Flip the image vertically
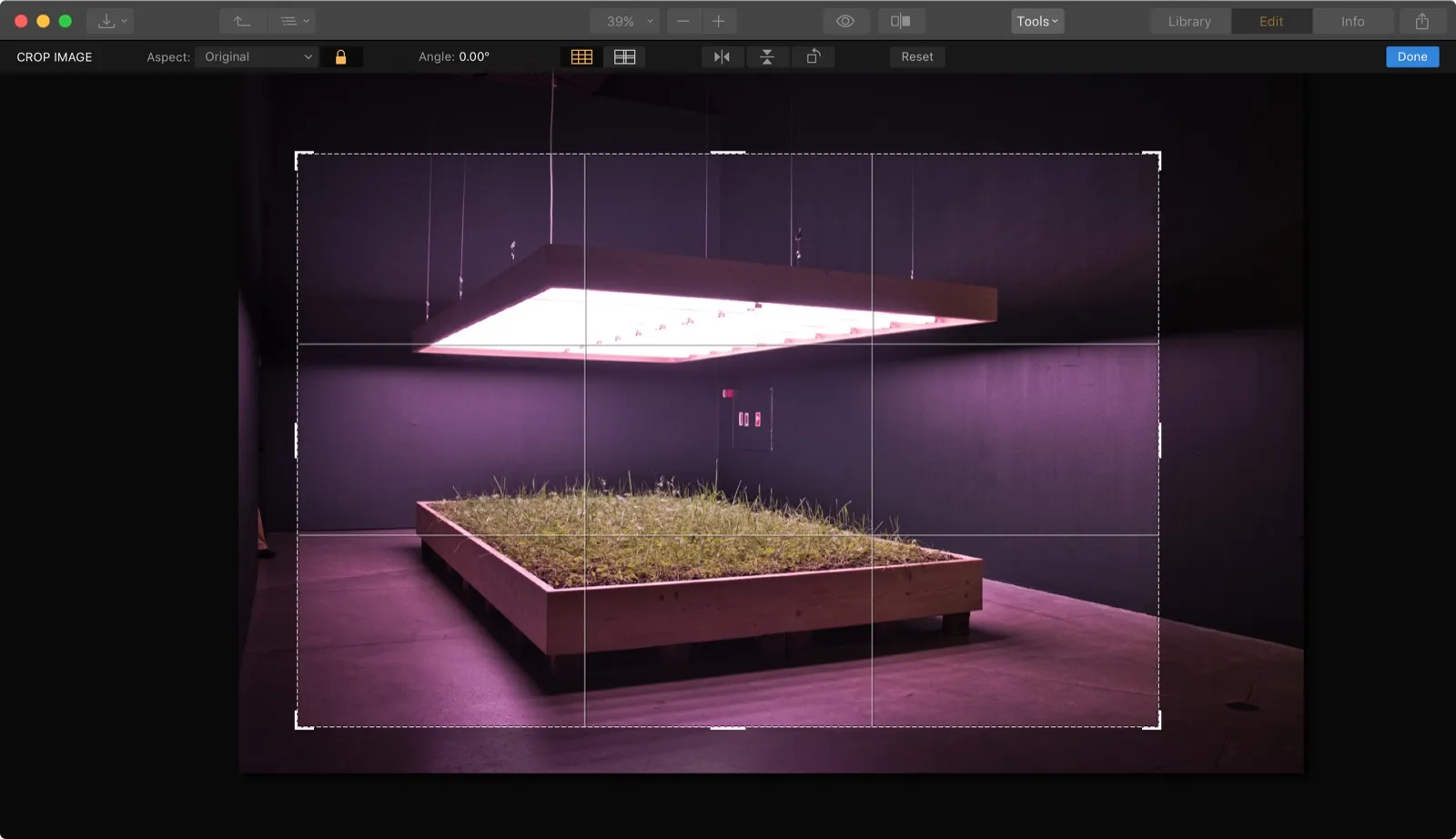 [x=767, y=57]
